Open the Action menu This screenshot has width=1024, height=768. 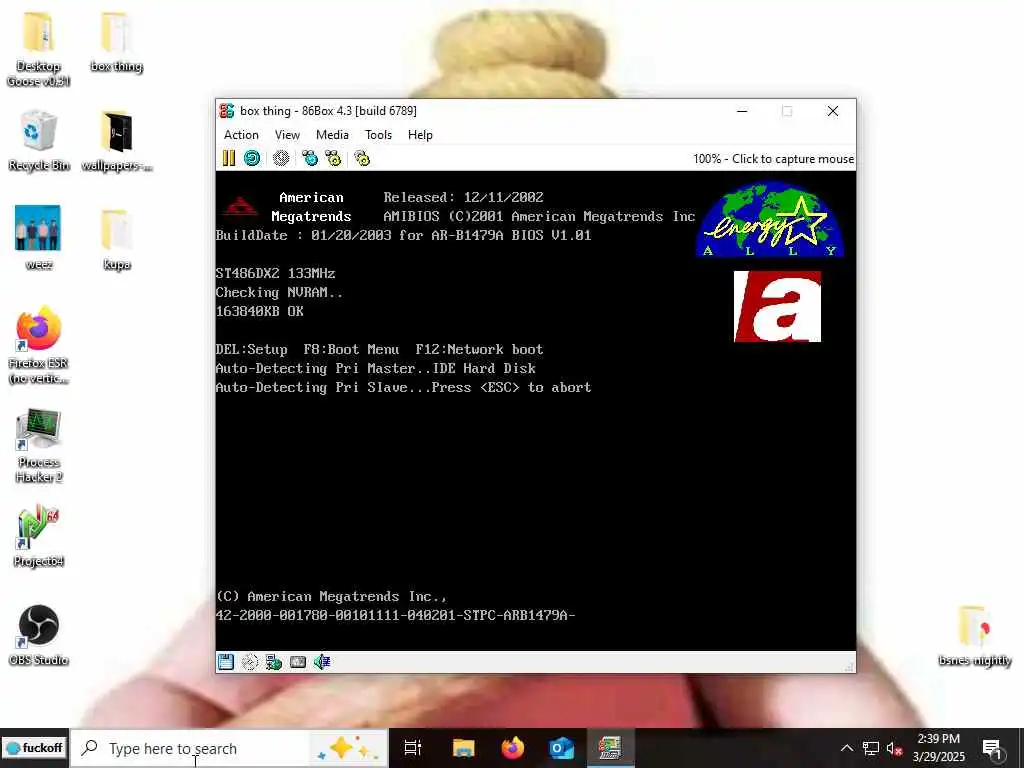(x=241, y=135)
